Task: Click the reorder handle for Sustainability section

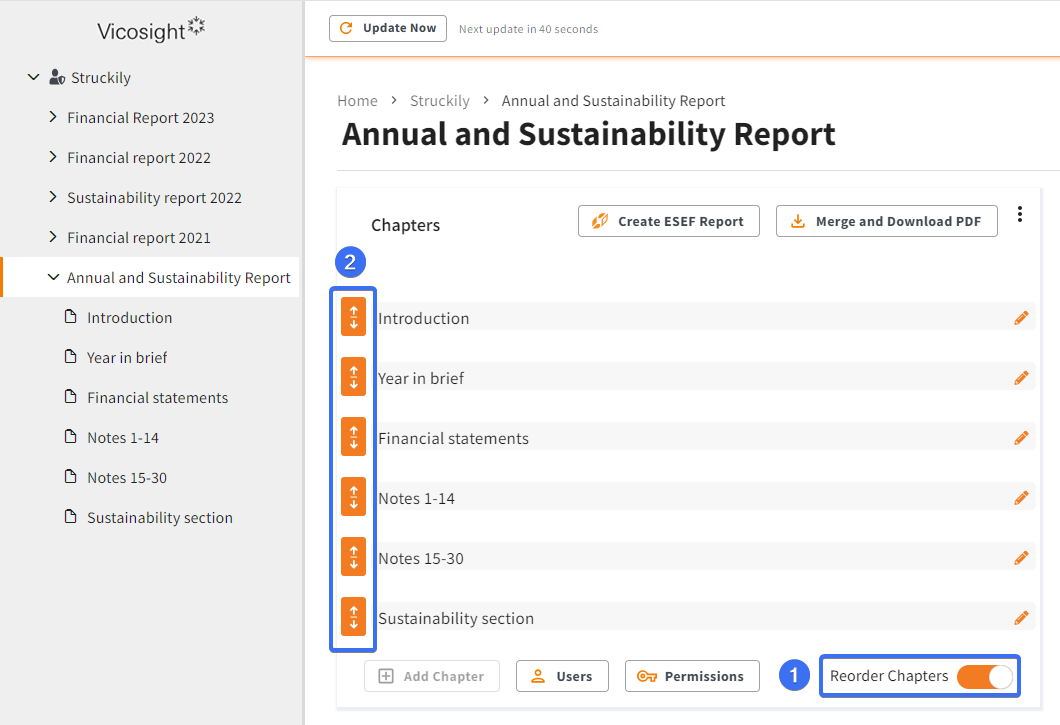Action: (353, 617)
